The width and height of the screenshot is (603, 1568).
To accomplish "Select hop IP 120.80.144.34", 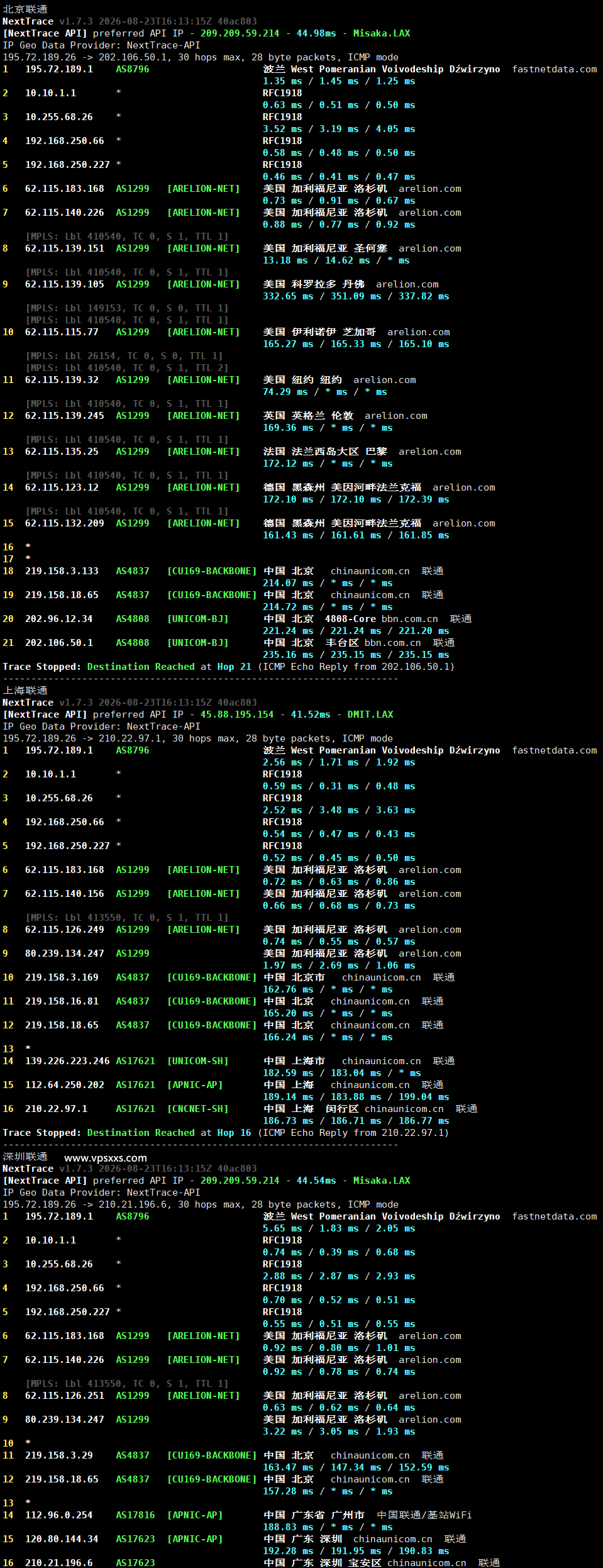I will point(62,1539).
